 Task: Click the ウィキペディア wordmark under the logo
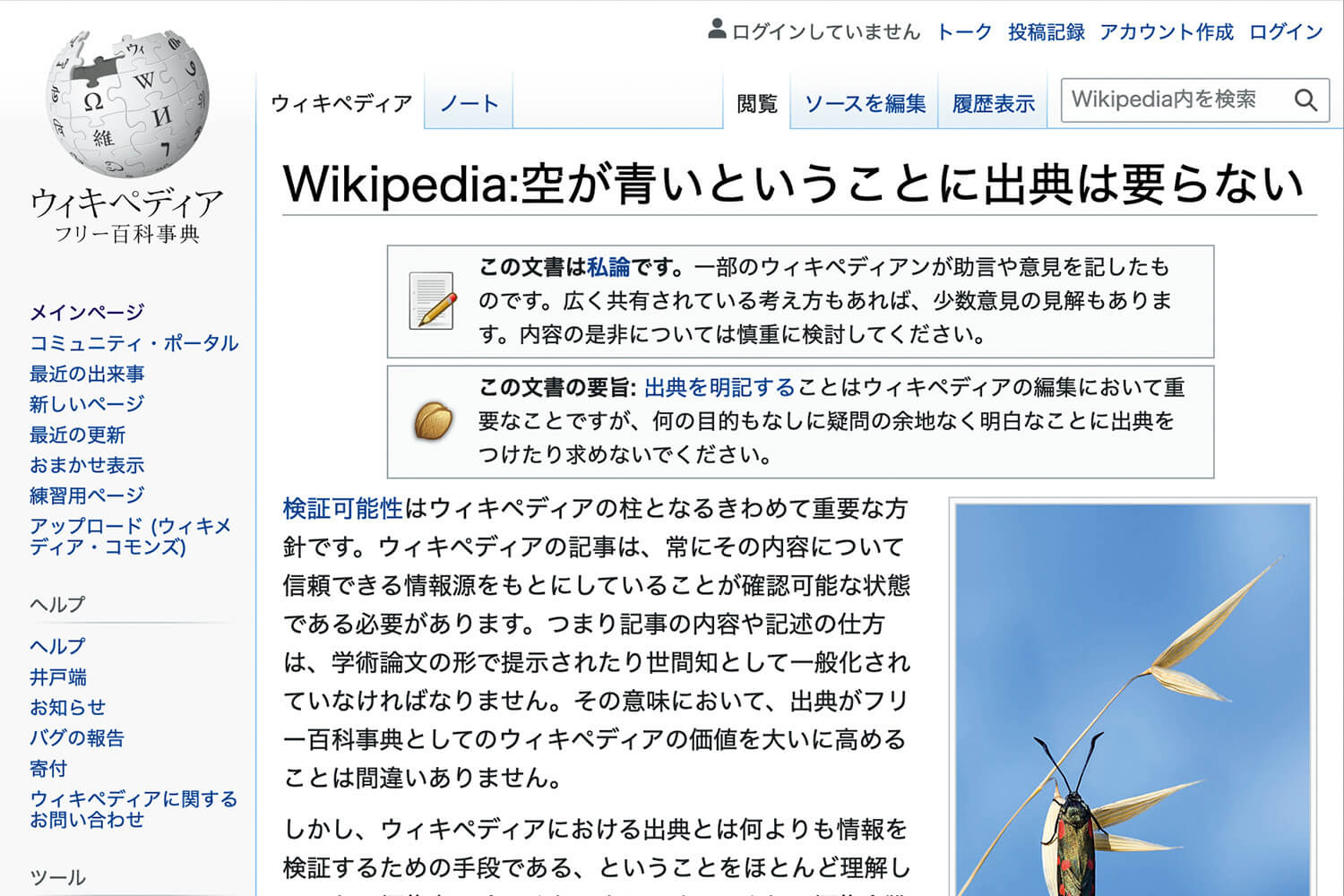click(x=127, y=202)
